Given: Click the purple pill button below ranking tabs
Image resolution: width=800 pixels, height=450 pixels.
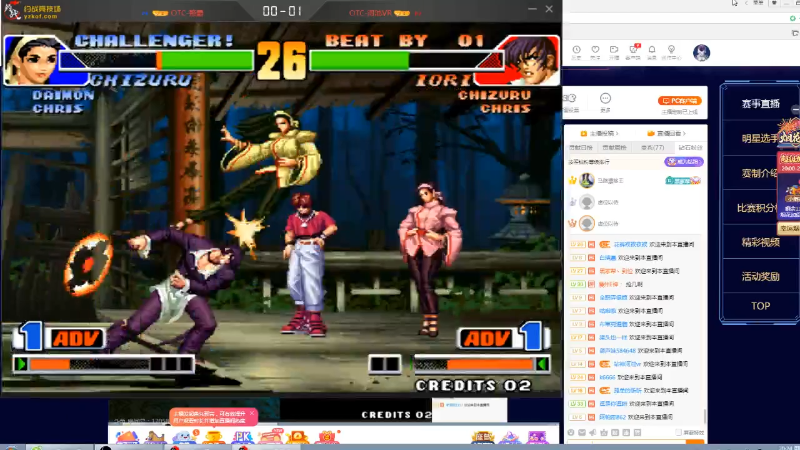Looking at the screenshot, I should [684, 162].
